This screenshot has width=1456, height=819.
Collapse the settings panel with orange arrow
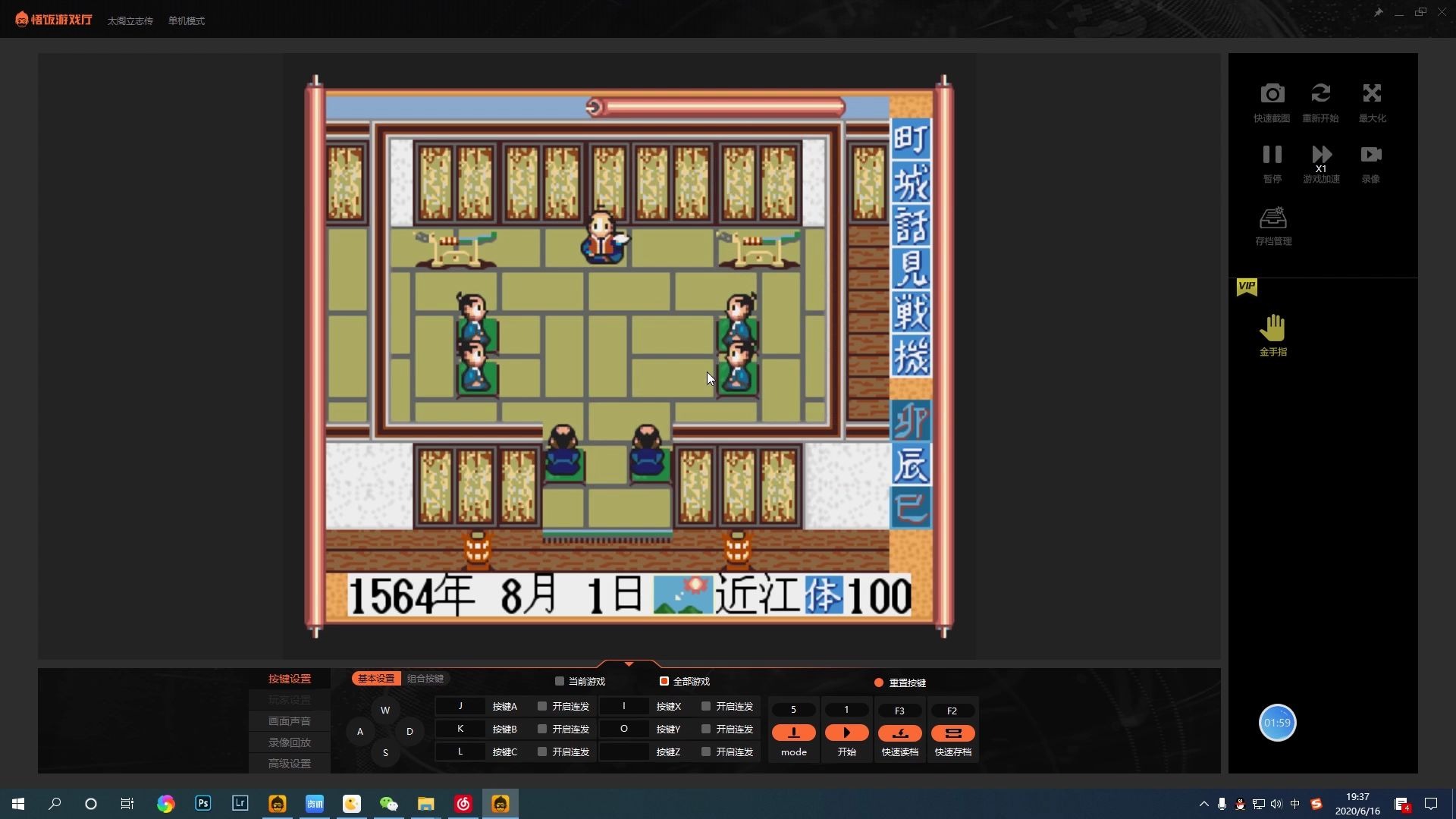[629, 664]
